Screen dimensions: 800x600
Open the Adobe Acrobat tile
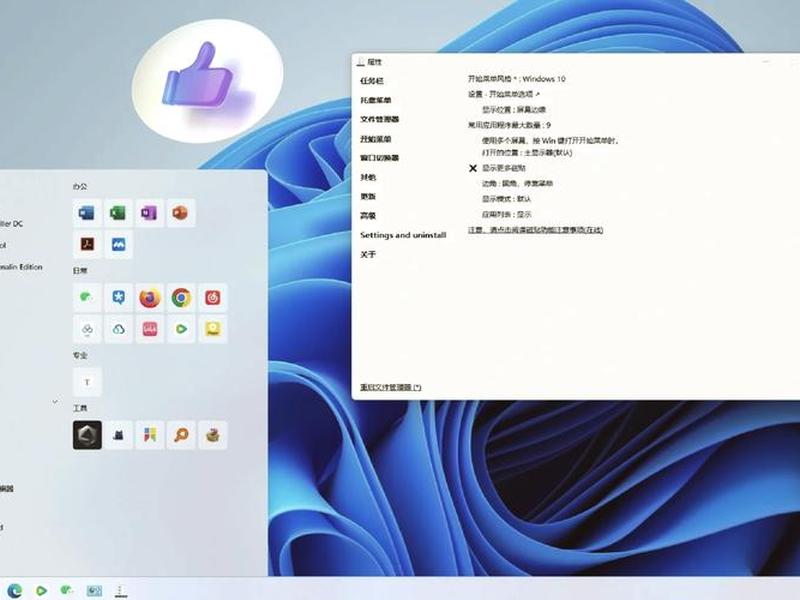(x=87, y=244)
